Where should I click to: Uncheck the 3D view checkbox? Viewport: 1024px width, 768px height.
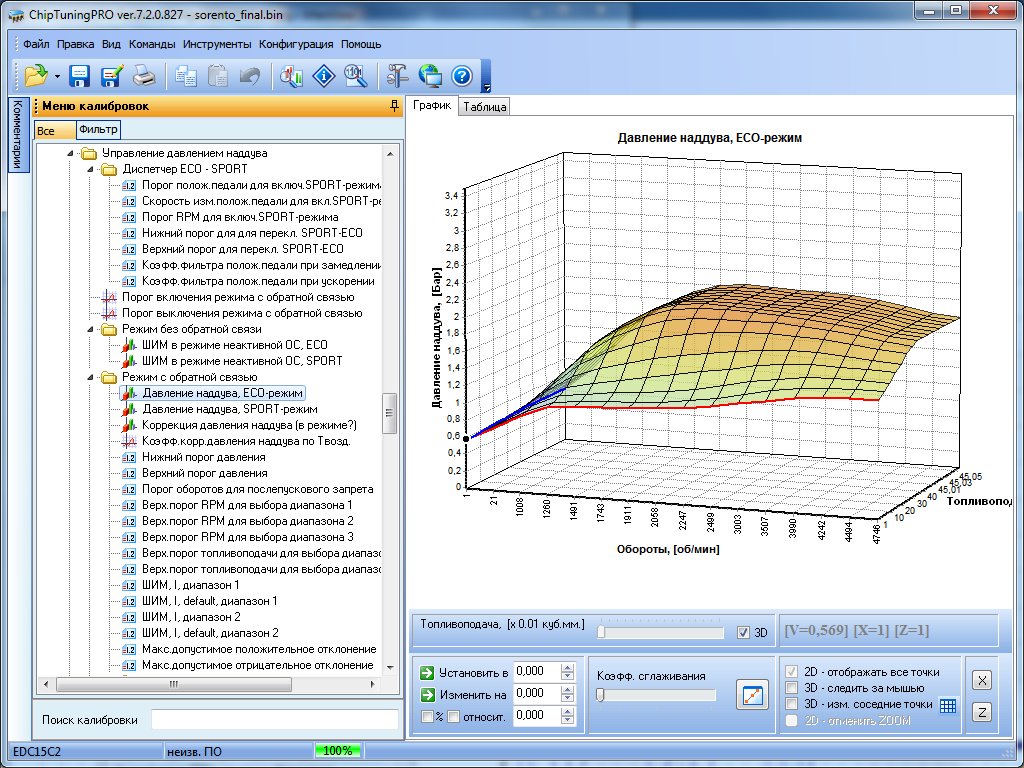(742, 632)
